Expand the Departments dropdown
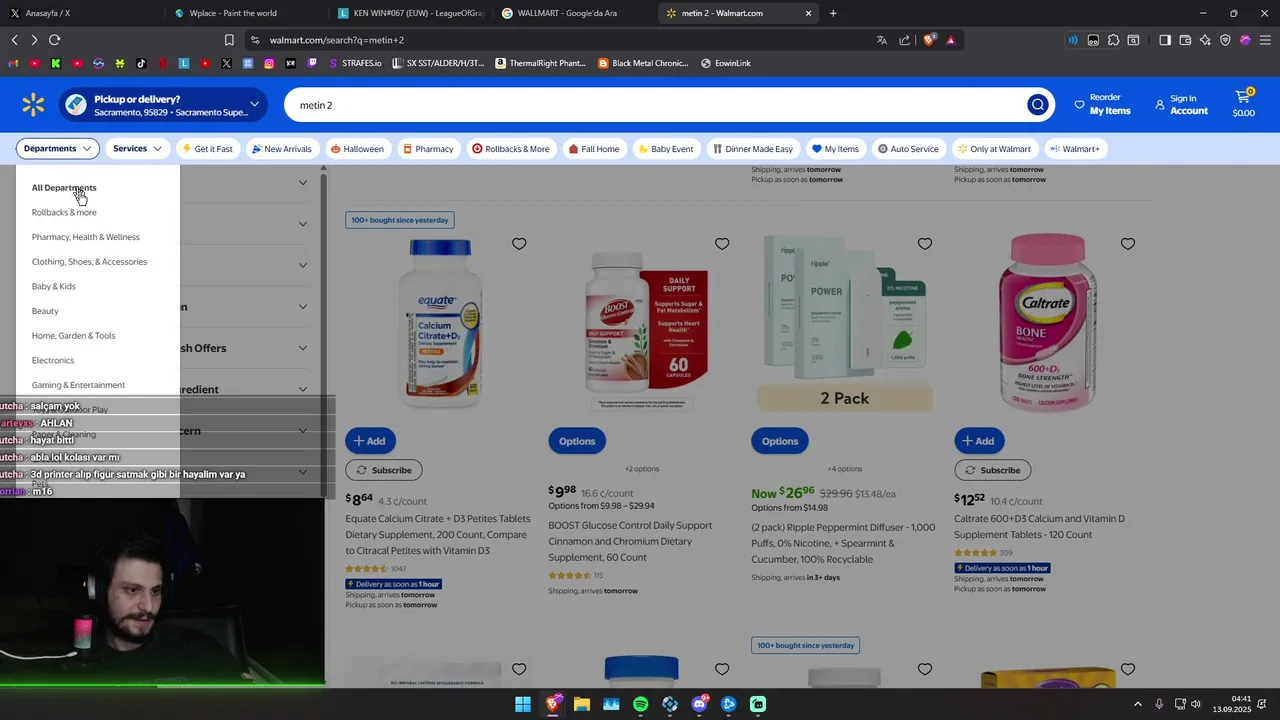This screenshot has width=1280, height=720. [x=57, y=149]
